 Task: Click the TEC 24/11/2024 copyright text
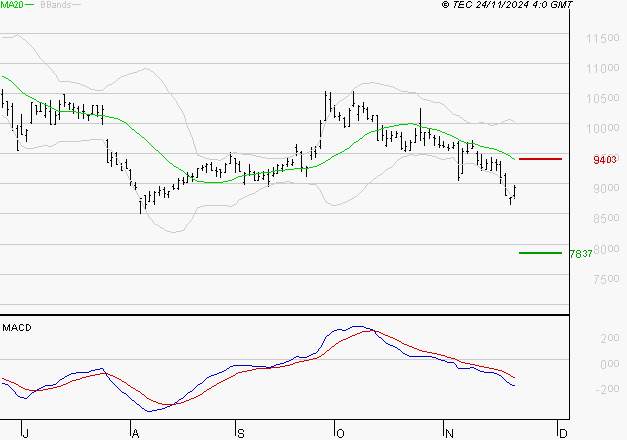pyautogui.click(x=507, y=4)
